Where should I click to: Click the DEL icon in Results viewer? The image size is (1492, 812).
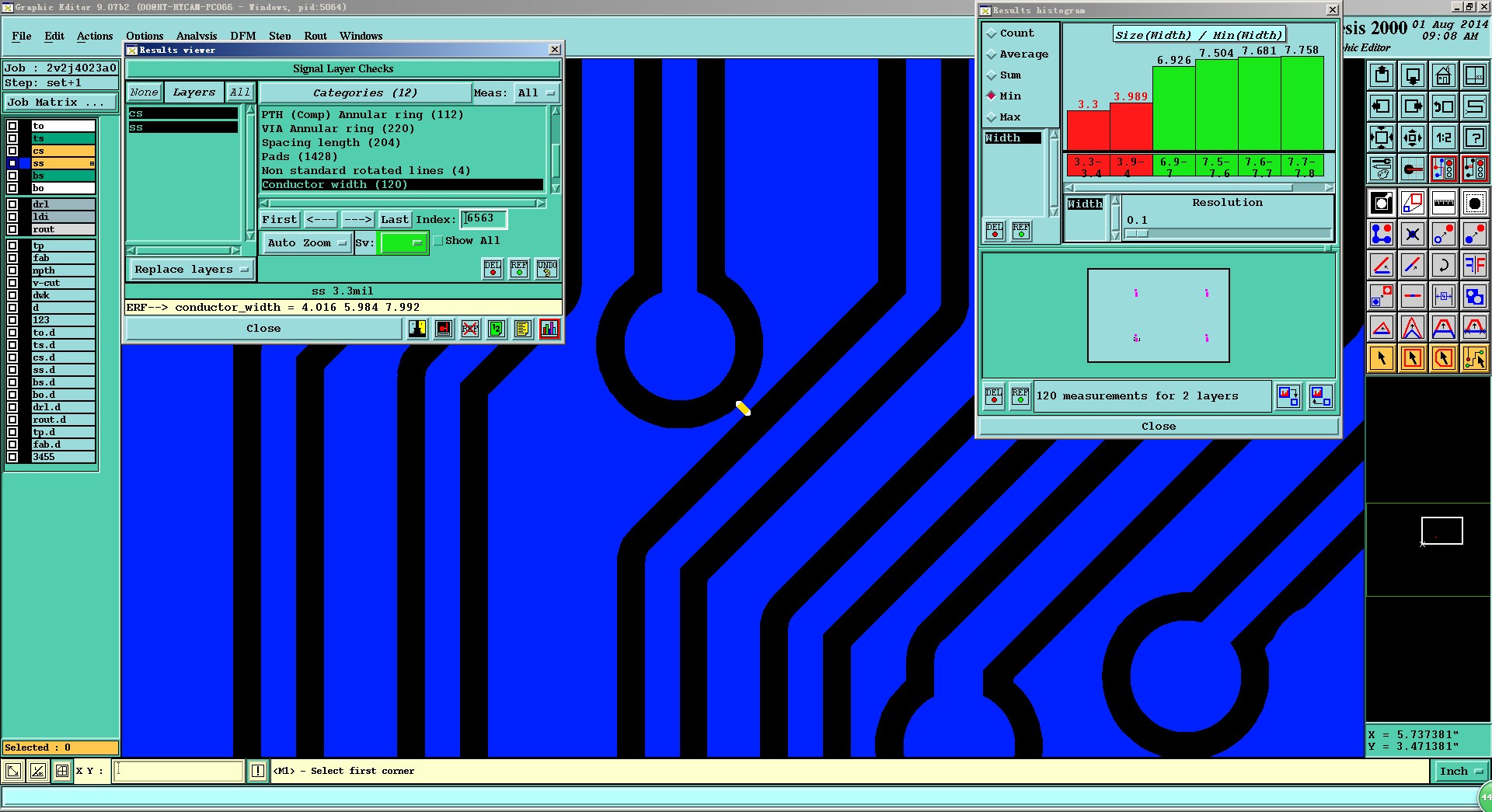(493, 269)
